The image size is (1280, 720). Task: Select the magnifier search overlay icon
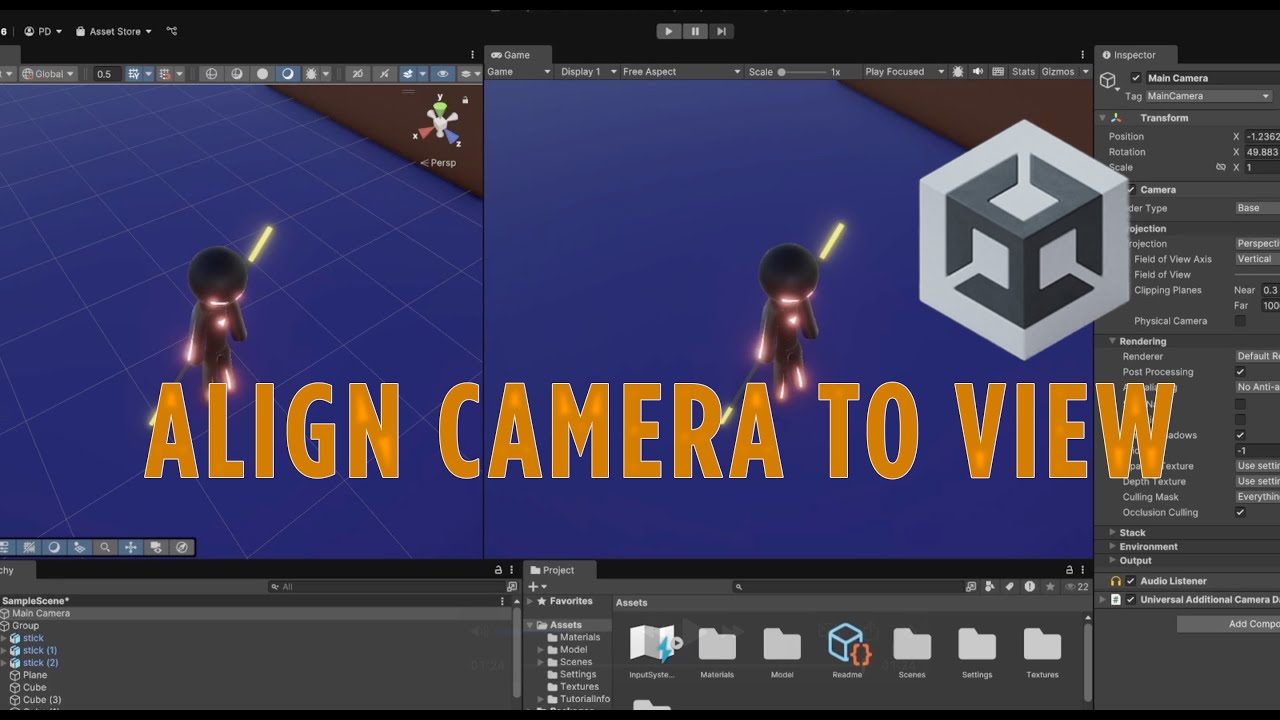104,547
